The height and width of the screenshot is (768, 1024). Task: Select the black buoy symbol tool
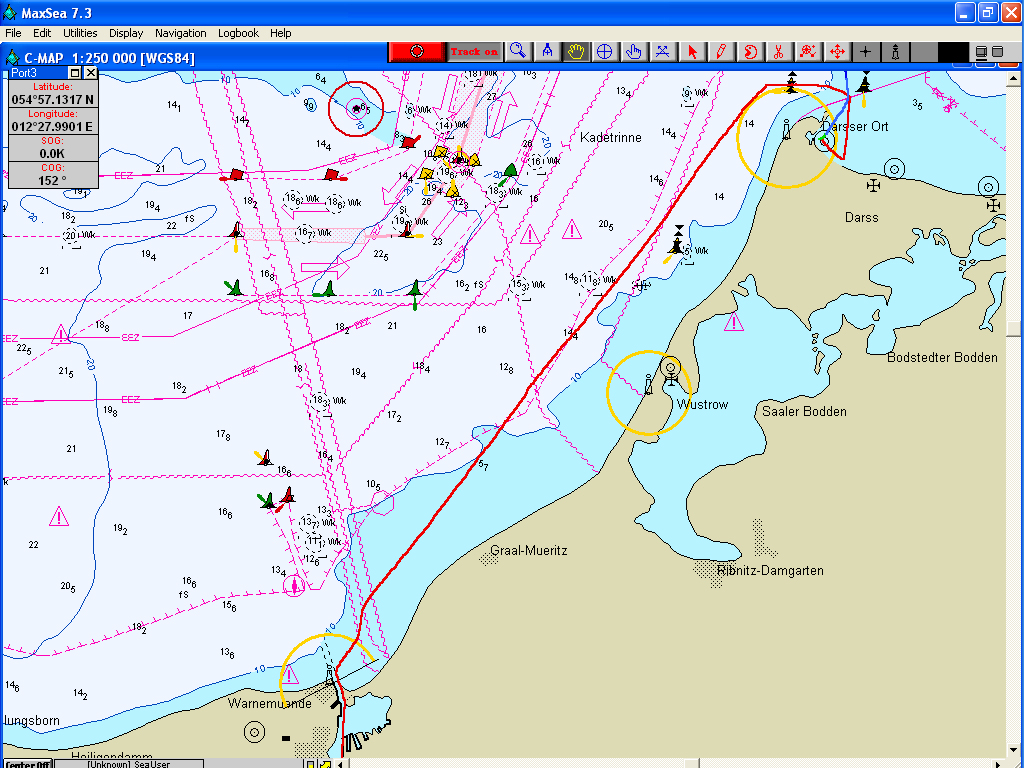click(895, 52)
